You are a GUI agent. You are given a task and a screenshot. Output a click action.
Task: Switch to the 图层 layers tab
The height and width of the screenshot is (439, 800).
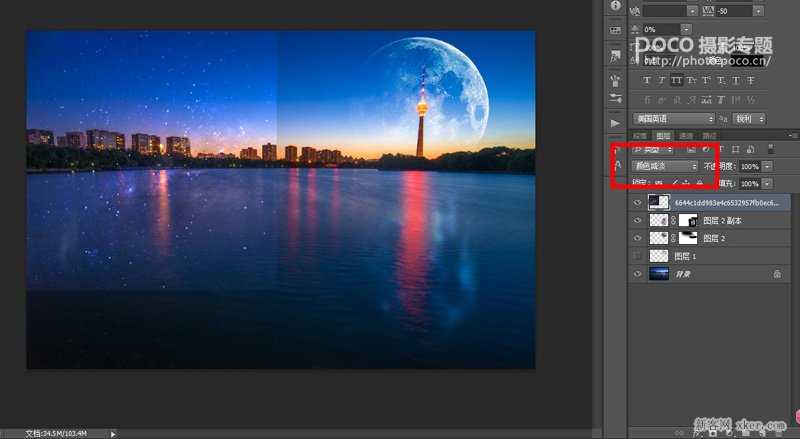point(663,136)
